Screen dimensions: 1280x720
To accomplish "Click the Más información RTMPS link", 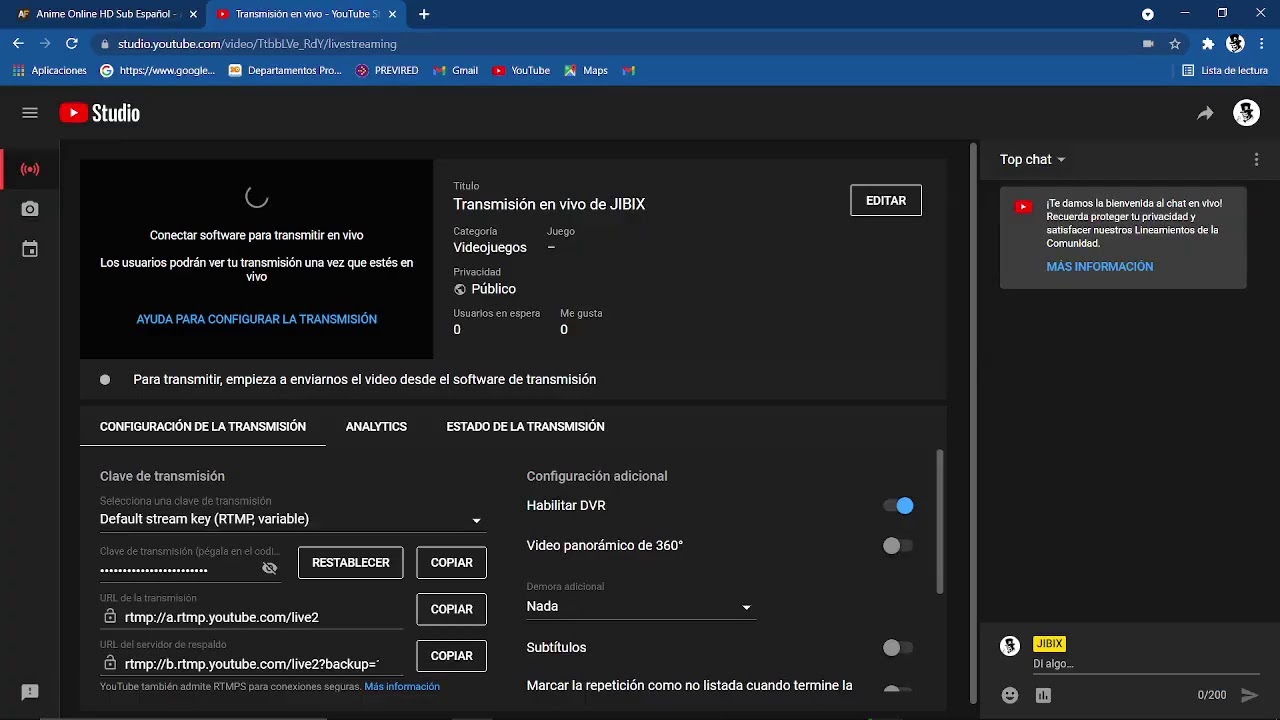I will [402, 687].
